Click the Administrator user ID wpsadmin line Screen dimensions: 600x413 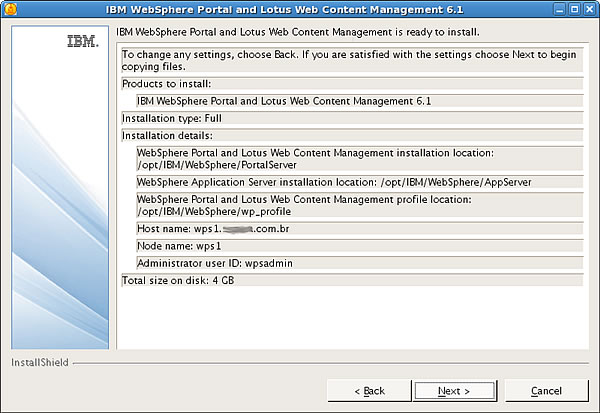pyautogui.click(x=360, y=263)
